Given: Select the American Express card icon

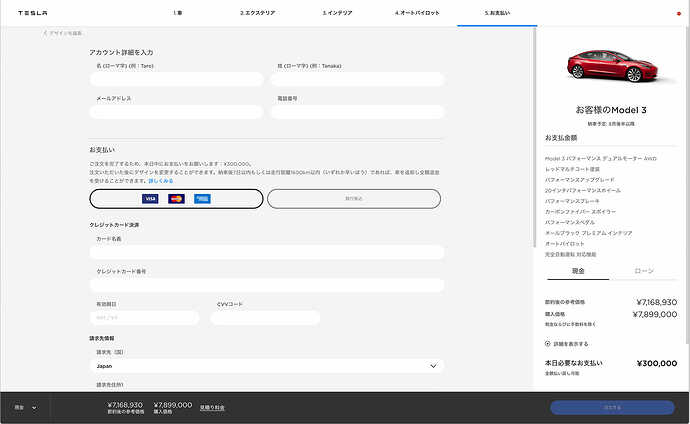Looking at the screenshot, I should coord(202,199).
